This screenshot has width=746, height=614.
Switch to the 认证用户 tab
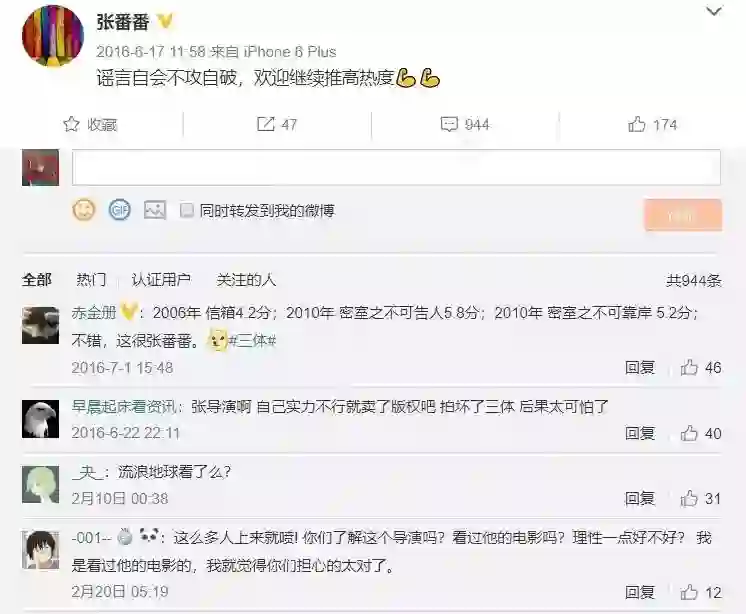pos(161,280)
